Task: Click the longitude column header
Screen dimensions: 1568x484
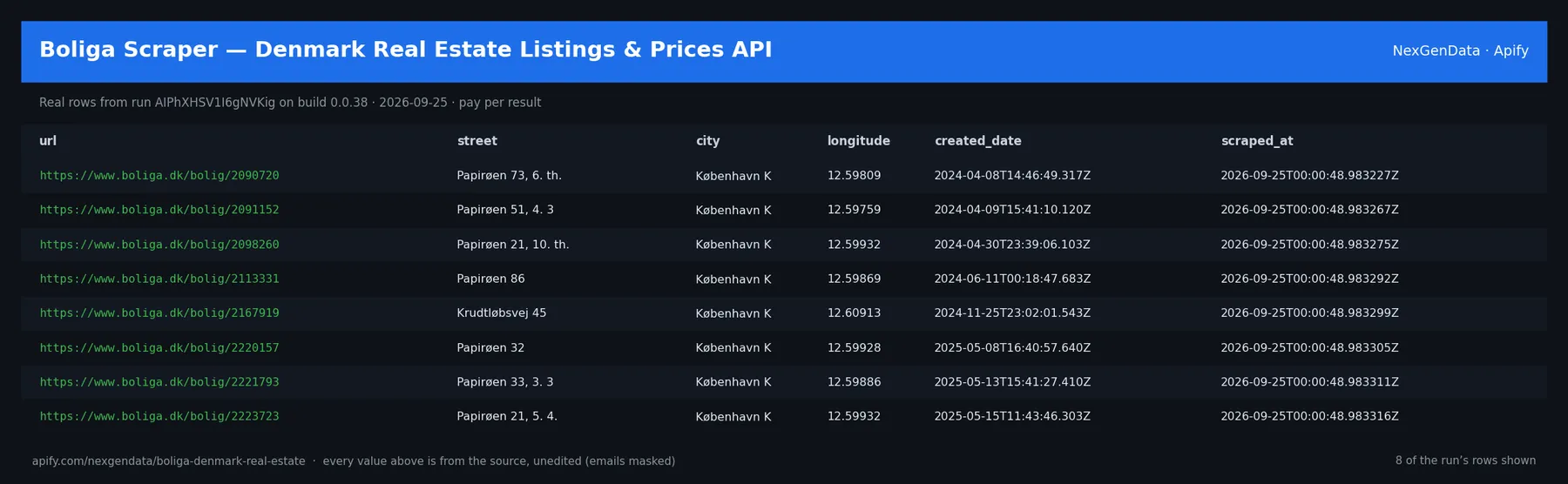Action: coord(859,141)
